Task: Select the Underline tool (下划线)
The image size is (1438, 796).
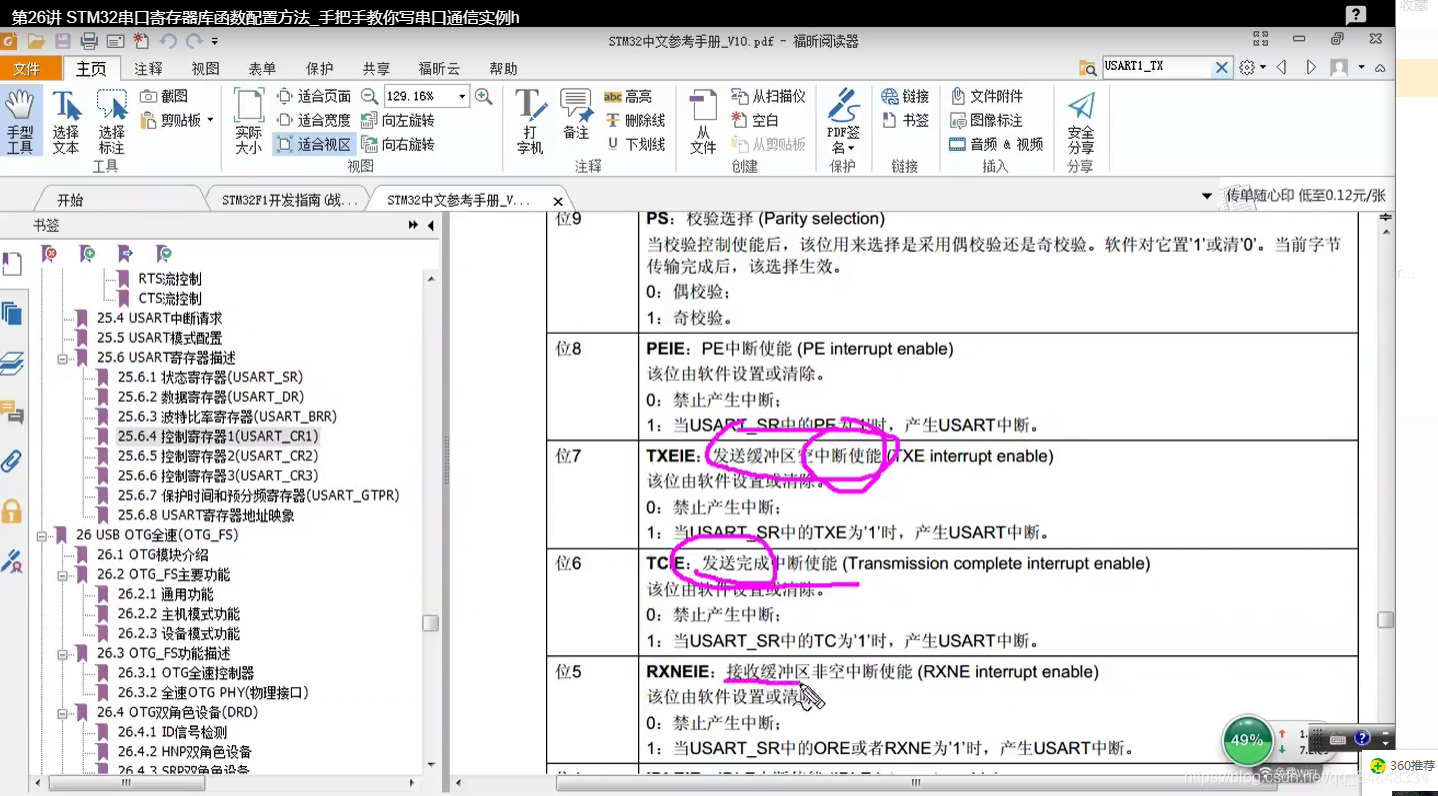Action: pyautogui.click(x=634, y=144)
